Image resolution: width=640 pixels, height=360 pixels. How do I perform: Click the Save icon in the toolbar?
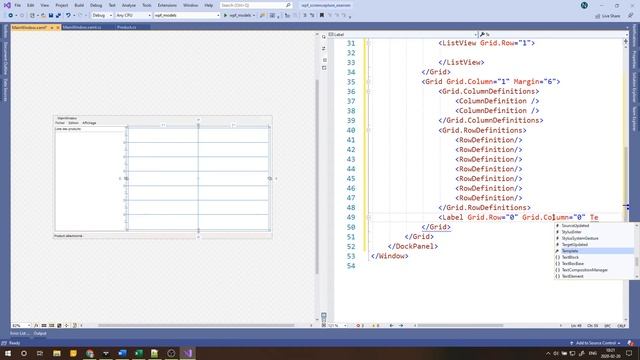(51, 15)
